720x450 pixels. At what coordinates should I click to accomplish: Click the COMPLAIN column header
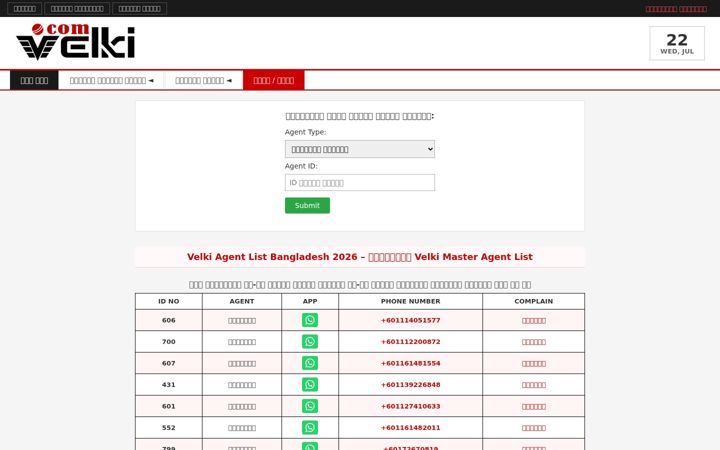point(534,301)
